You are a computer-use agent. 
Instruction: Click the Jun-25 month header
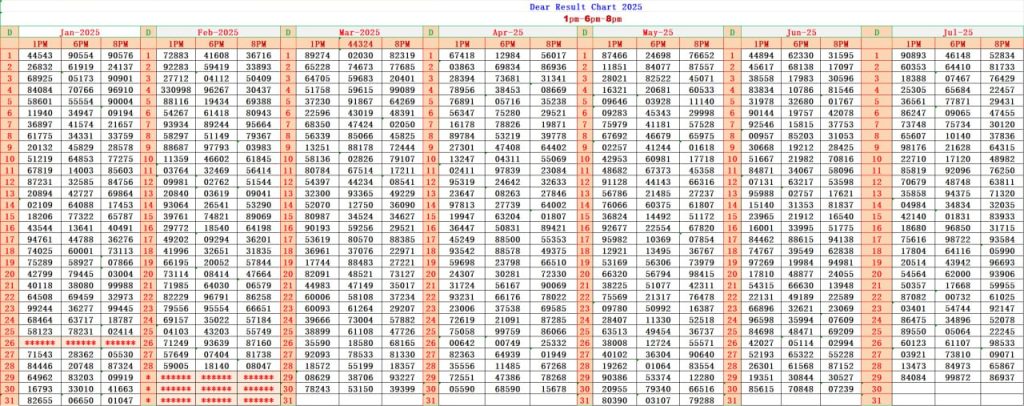point(801,32)
